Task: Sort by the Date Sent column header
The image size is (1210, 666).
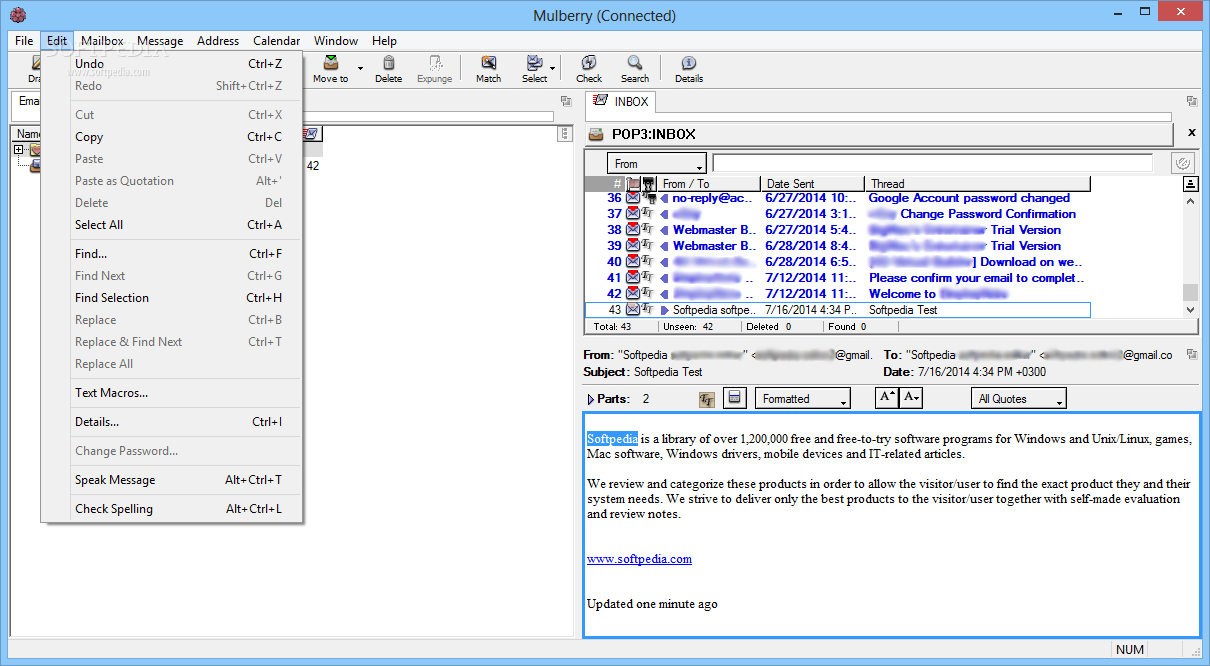Action: 813,184
